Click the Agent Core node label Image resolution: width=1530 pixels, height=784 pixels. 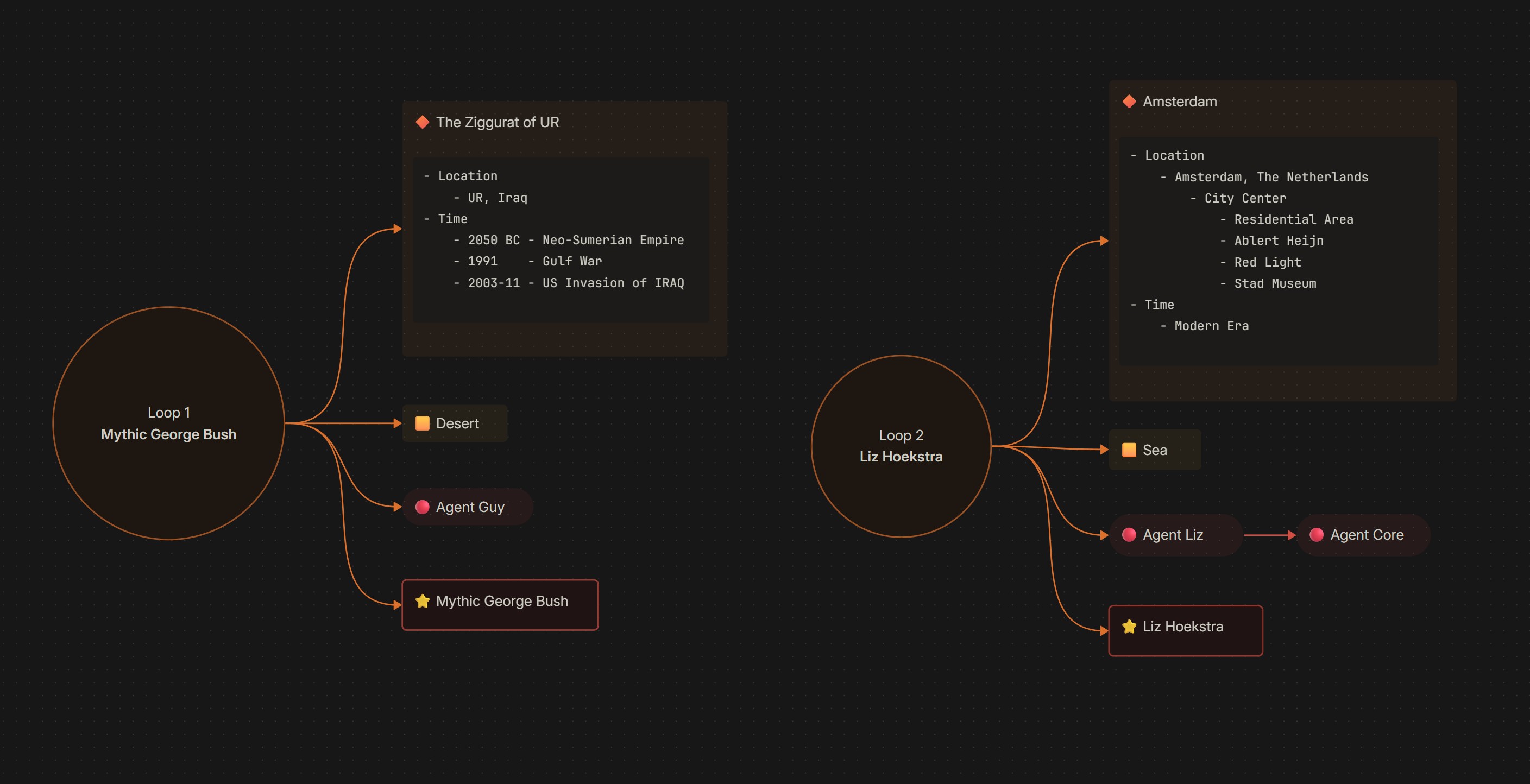[x=1366, y=535]
